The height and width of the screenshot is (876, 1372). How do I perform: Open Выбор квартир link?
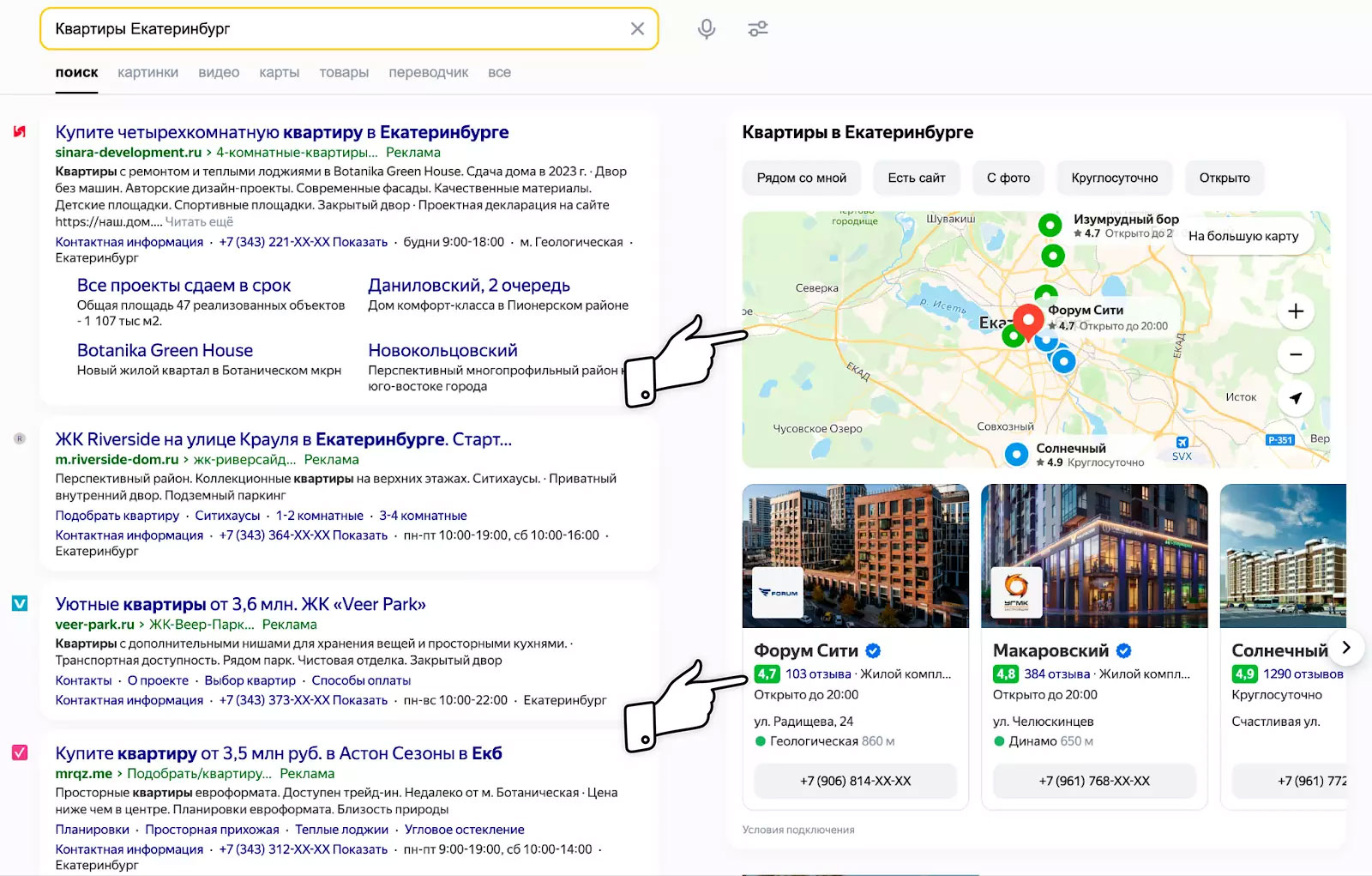pyautogui.click(x=250, y=680)
